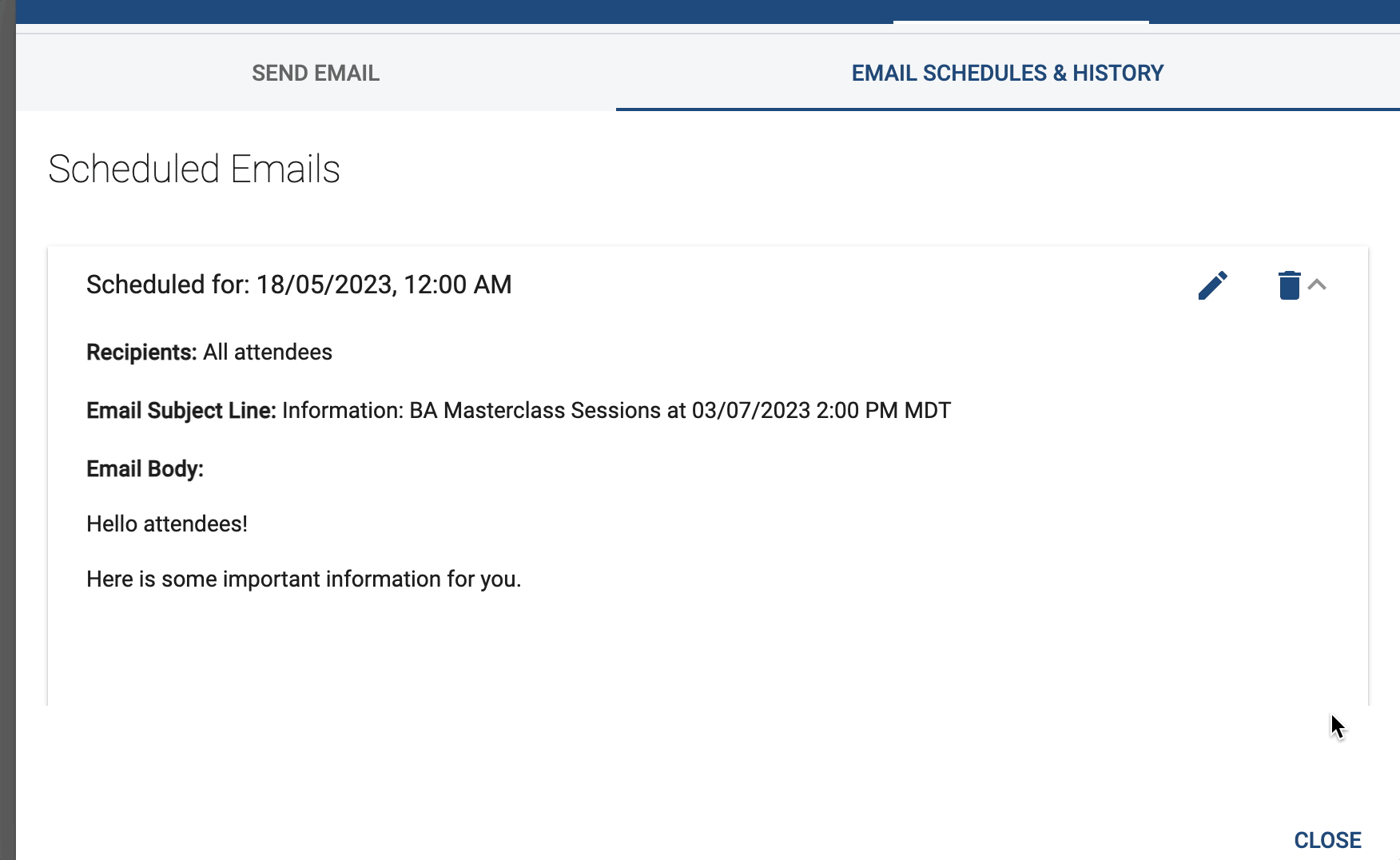
Task: Select the Recipients label
Action: (x=141, y=352)
